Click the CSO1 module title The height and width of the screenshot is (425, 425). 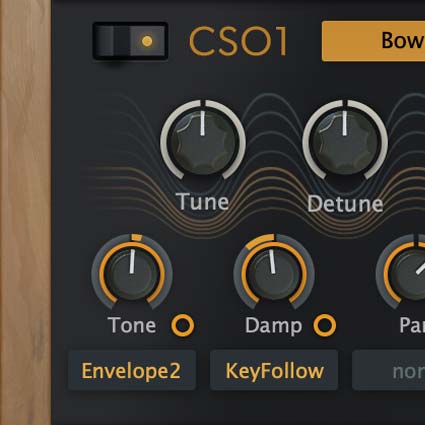click(238, 41)
